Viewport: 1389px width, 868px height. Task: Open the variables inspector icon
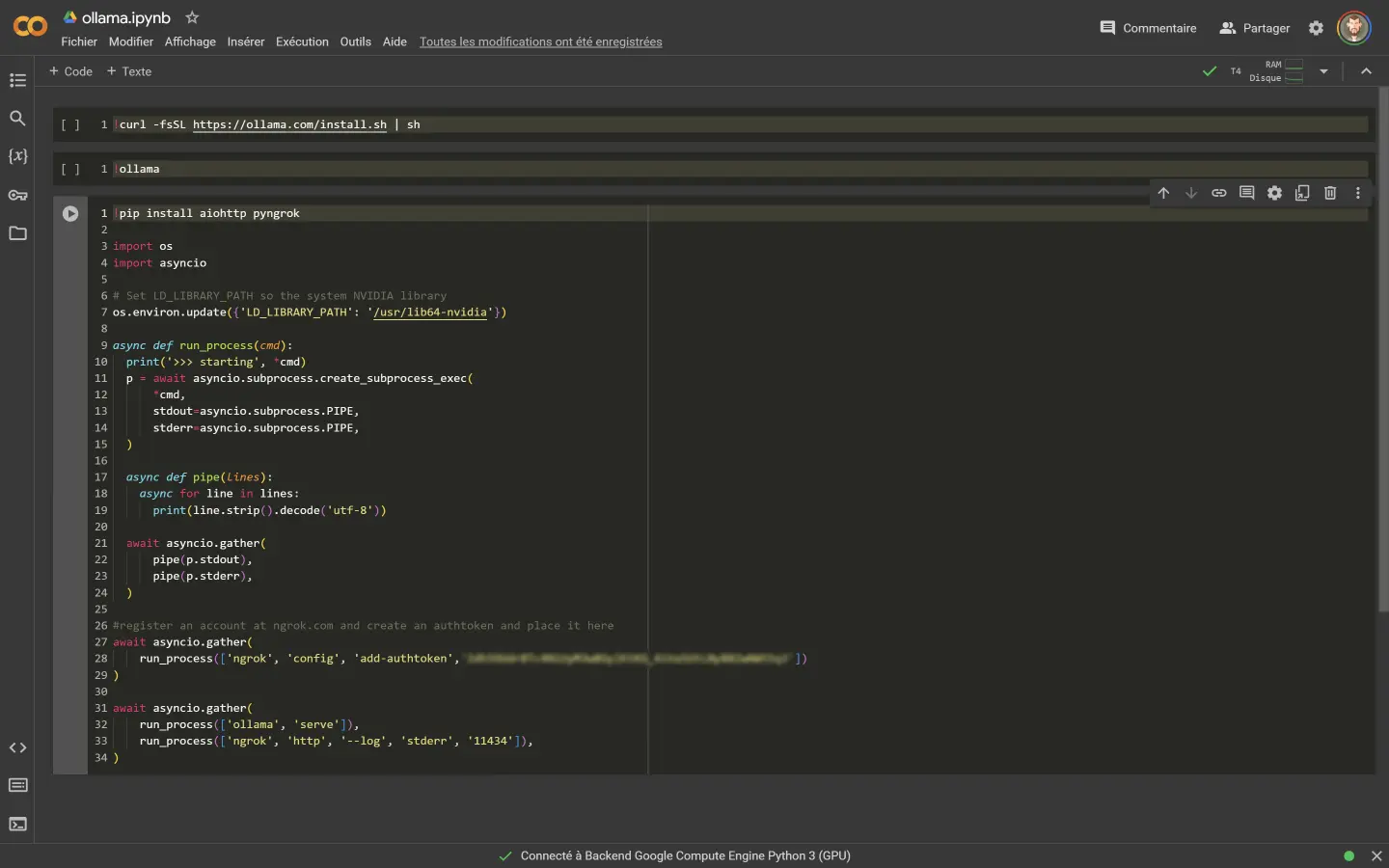coord(17,156)
